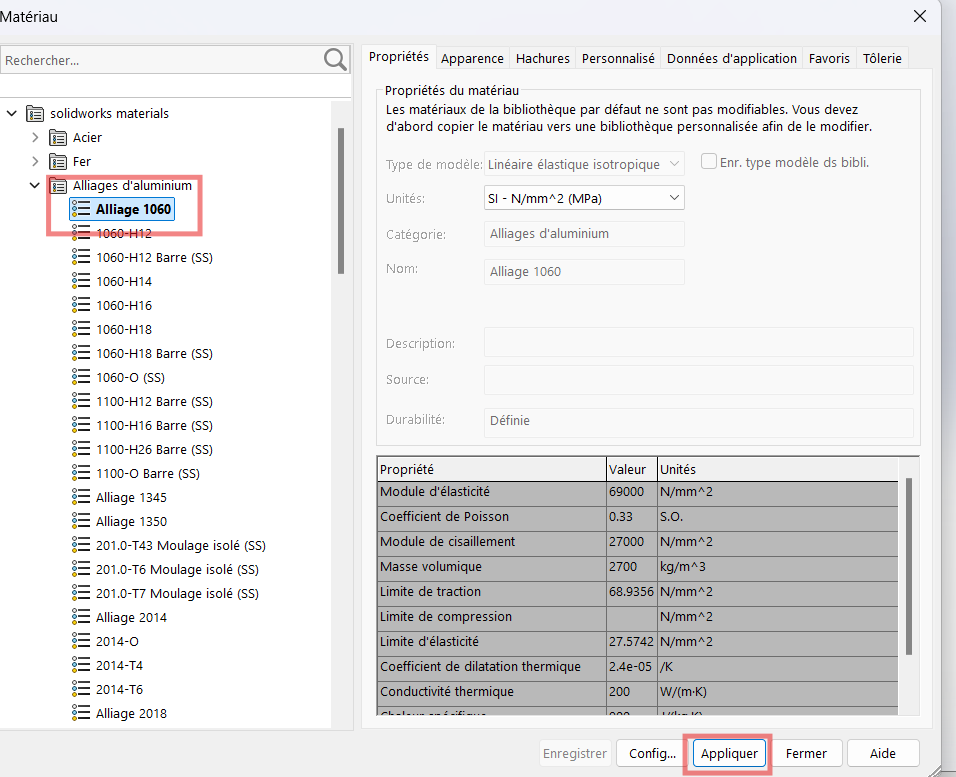956x777 pixels.
Task: Click the Limite d'élasticité value 27.5742
Action: [632, 642]
